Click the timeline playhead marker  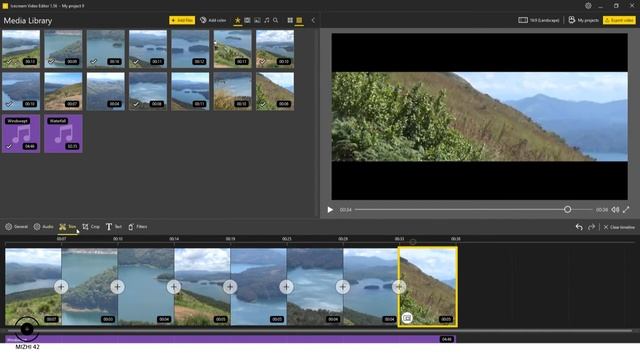[x=413, y=242]
